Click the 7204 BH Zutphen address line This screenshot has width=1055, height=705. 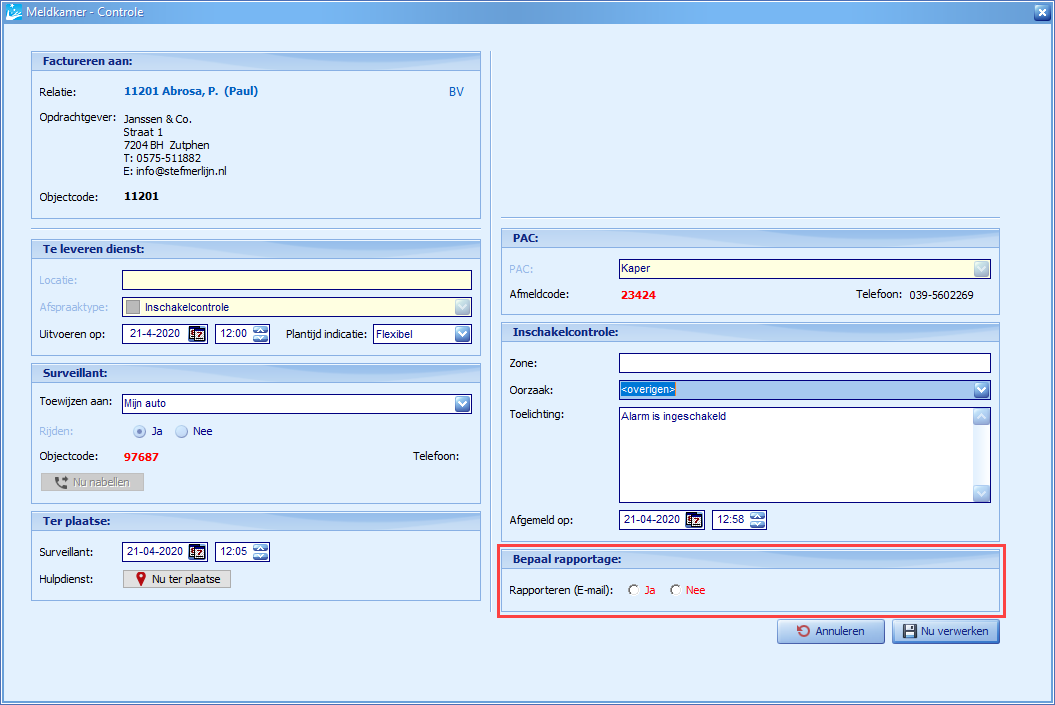pyautogui.click(x=166, y=145)
